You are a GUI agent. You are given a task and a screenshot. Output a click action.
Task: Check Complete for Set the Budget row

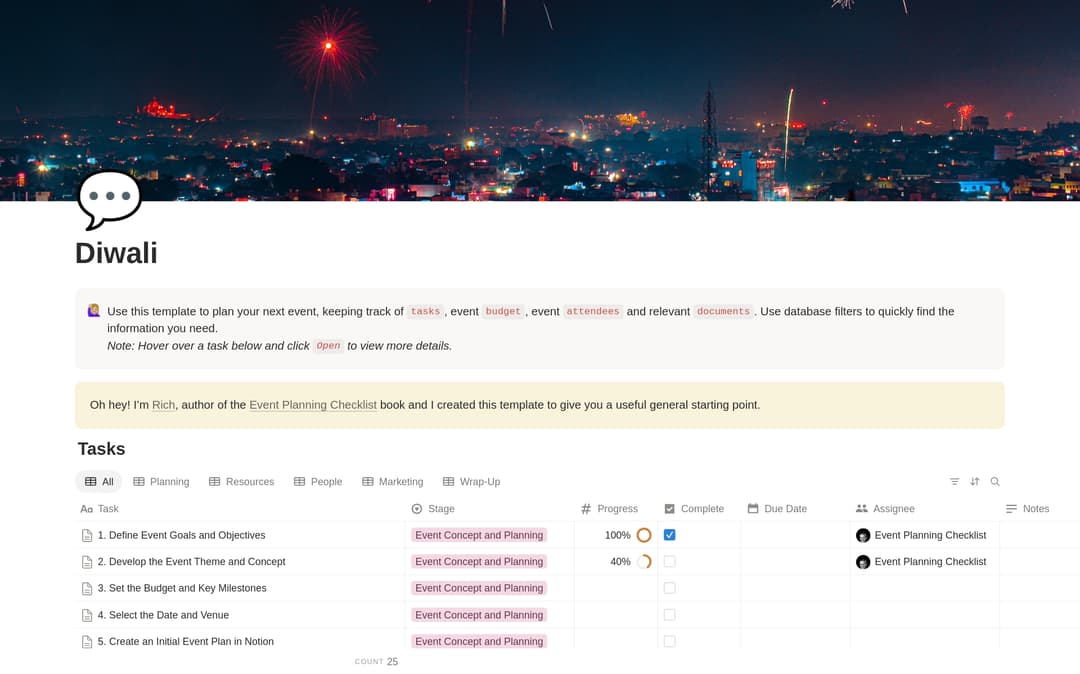pos(669,588)
